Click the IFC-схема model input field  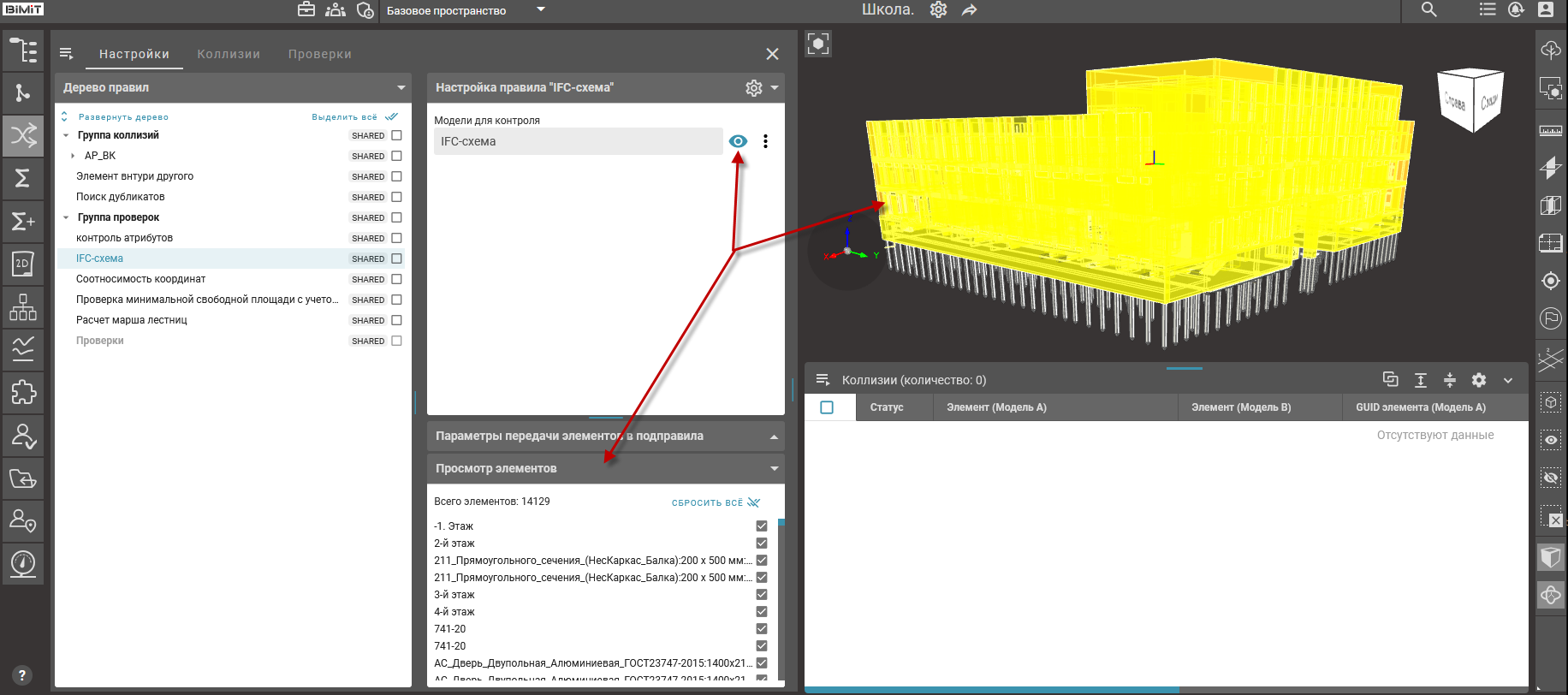coord(579,141)
